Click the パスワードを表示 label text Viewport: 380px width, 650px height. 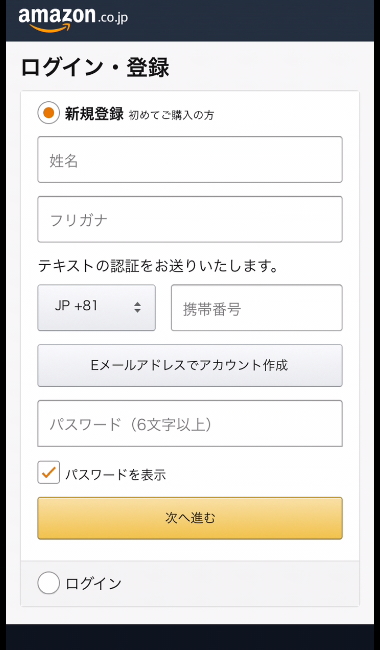point(116,474)
